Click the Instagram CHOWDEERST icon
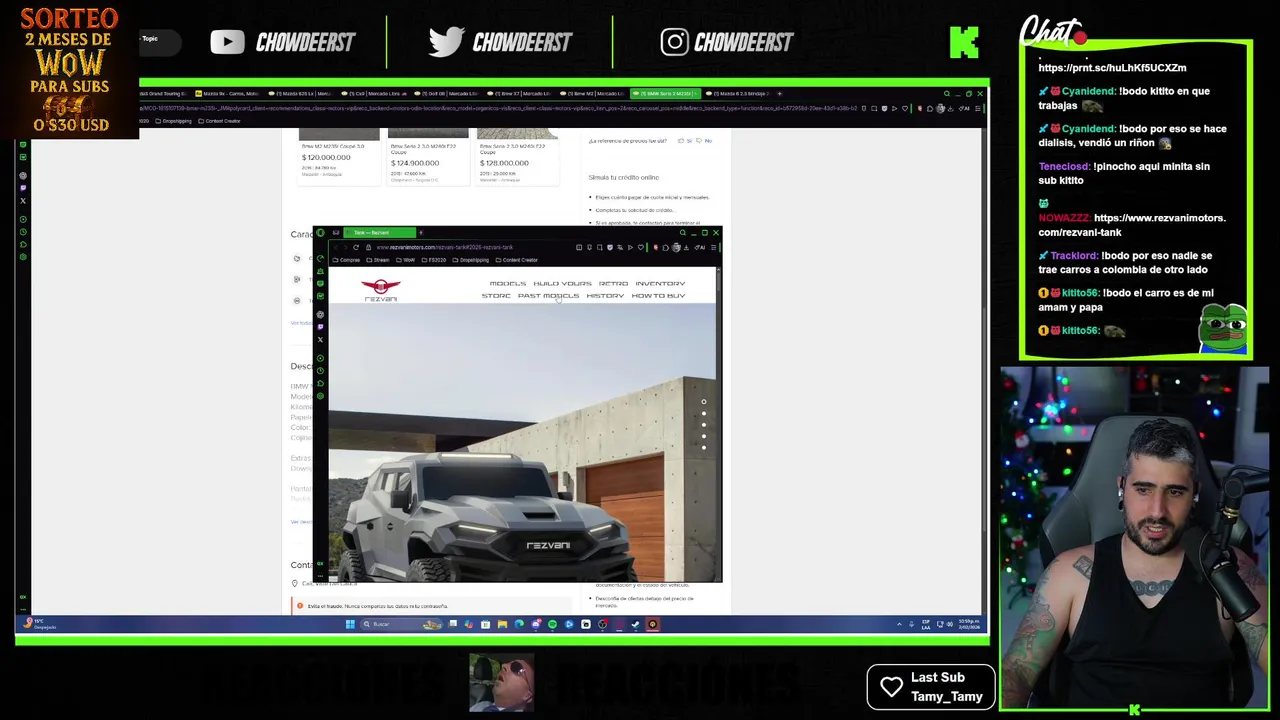The image size is (1280, 720). coord(674,41)
